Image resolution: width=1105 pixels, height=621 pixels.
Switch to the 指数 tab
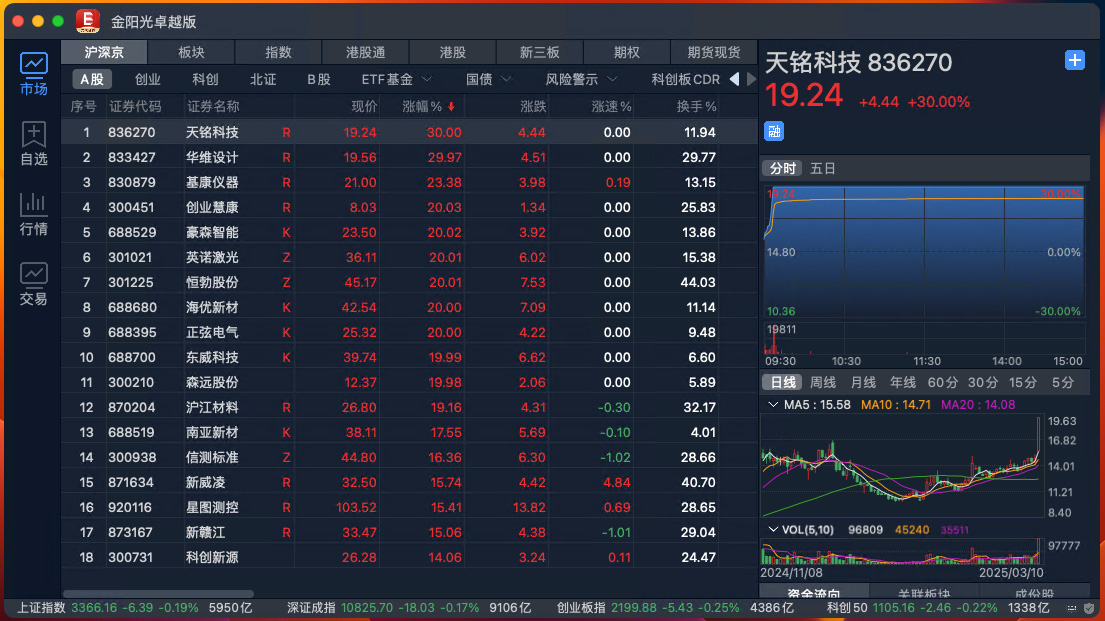pyautogui.click(x=278, y=52)
